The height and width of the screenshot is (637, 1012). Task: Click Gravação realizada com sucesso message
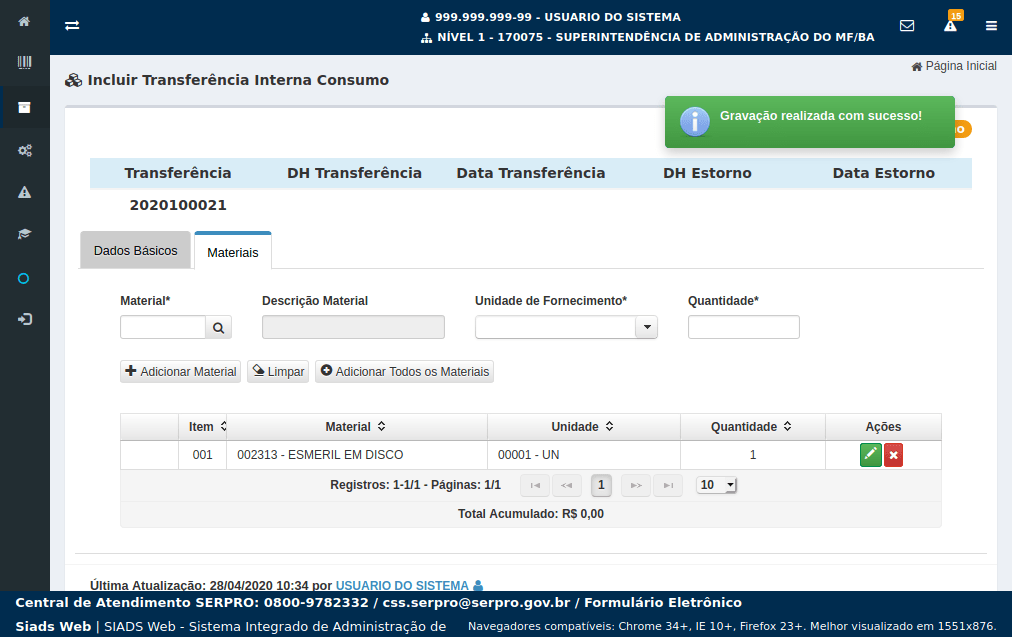point(821,116)
